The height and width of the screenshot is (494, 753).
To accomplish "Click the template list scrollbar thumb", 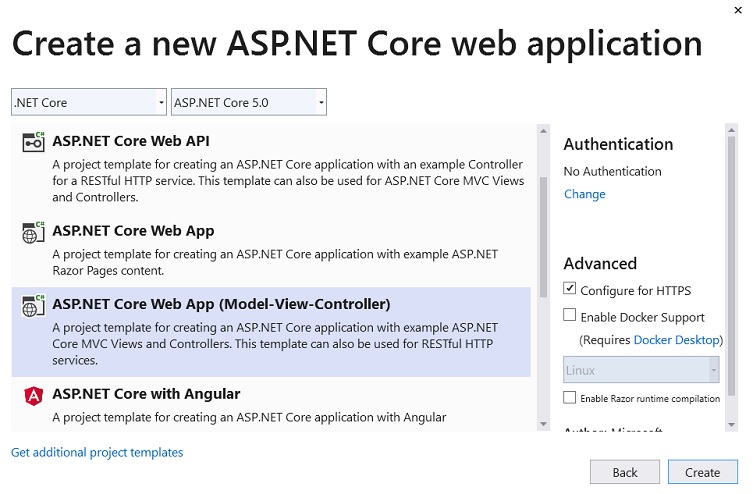I will pyautogui.click(x=543, y=238).
